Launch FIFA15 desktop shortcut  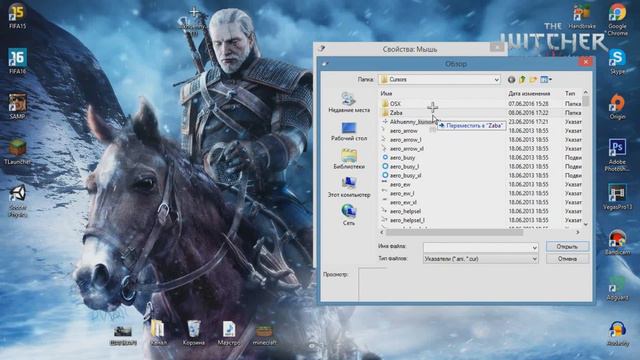click(x=17, y=16)
